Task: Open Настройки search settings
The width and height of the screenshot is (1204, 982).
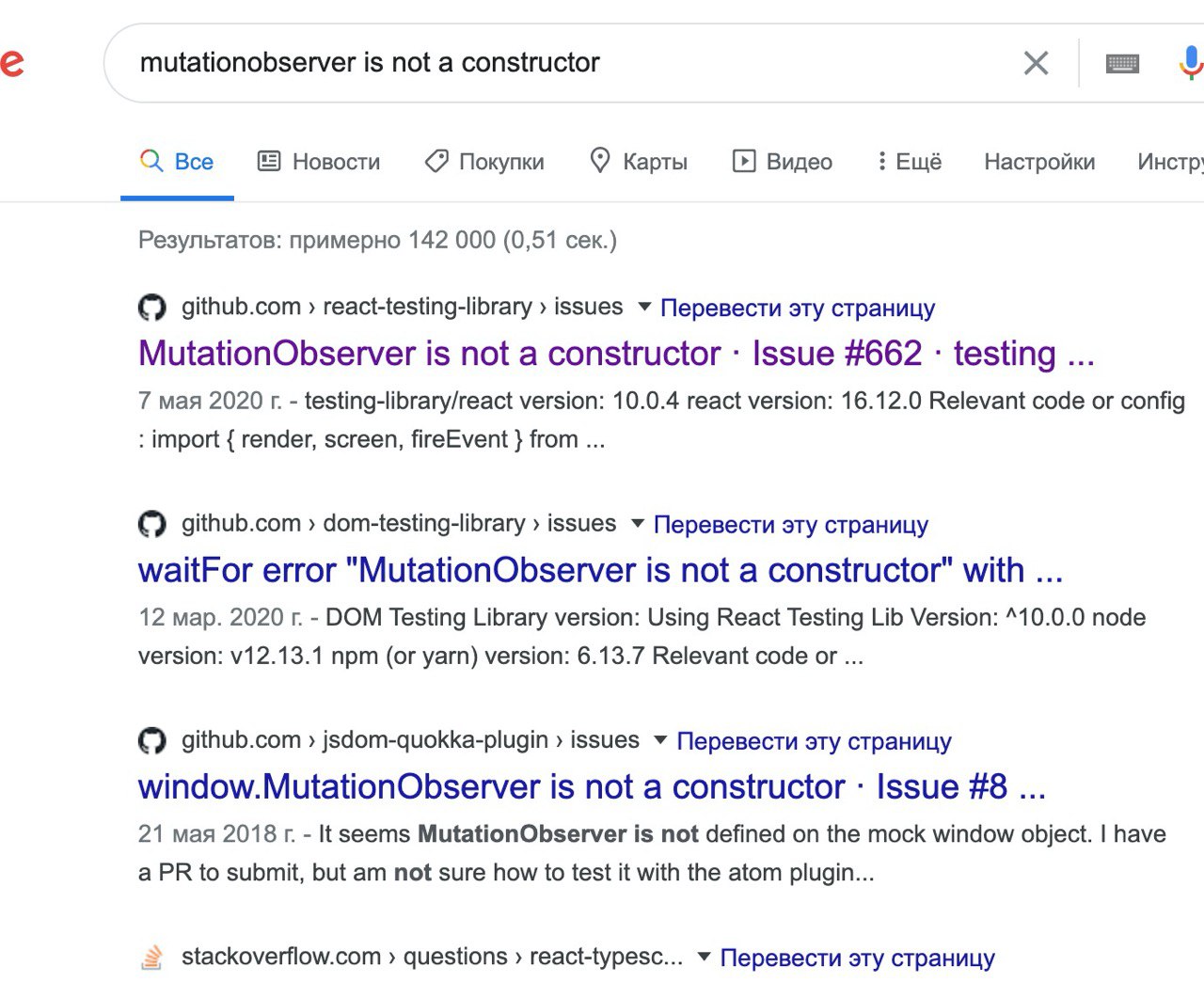Action: (1039, 162)
